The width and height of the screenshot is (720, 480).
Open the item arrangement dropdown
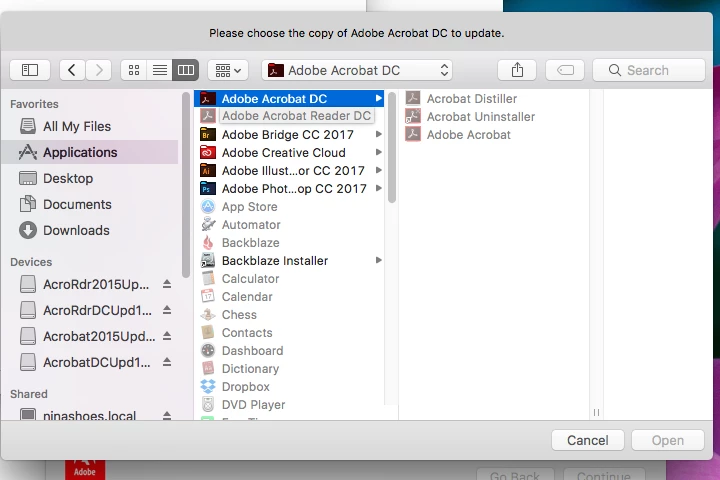(228, 70)
